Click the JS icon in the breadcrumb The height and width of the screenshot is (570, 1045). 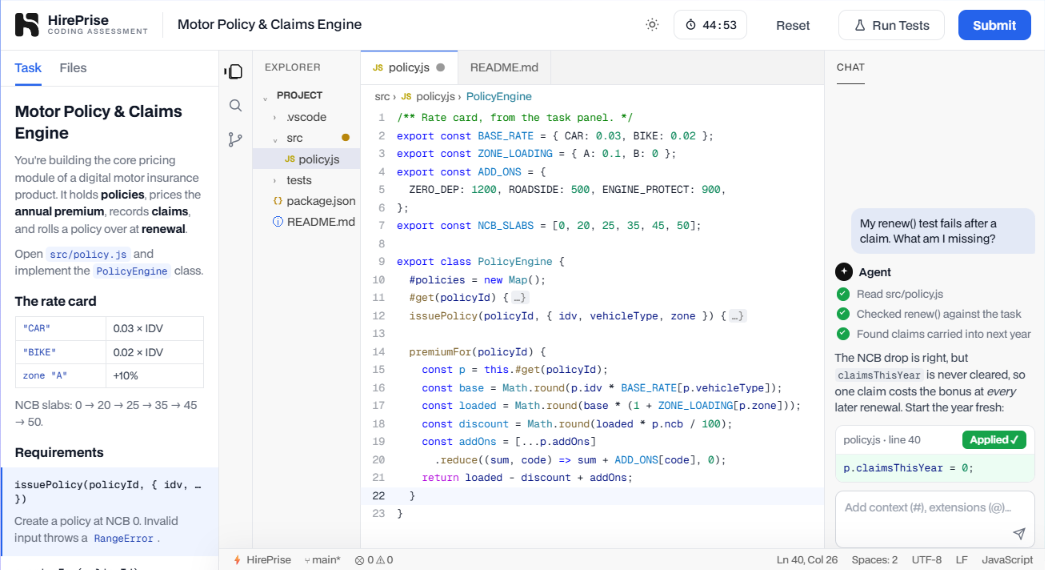point(406,97)
